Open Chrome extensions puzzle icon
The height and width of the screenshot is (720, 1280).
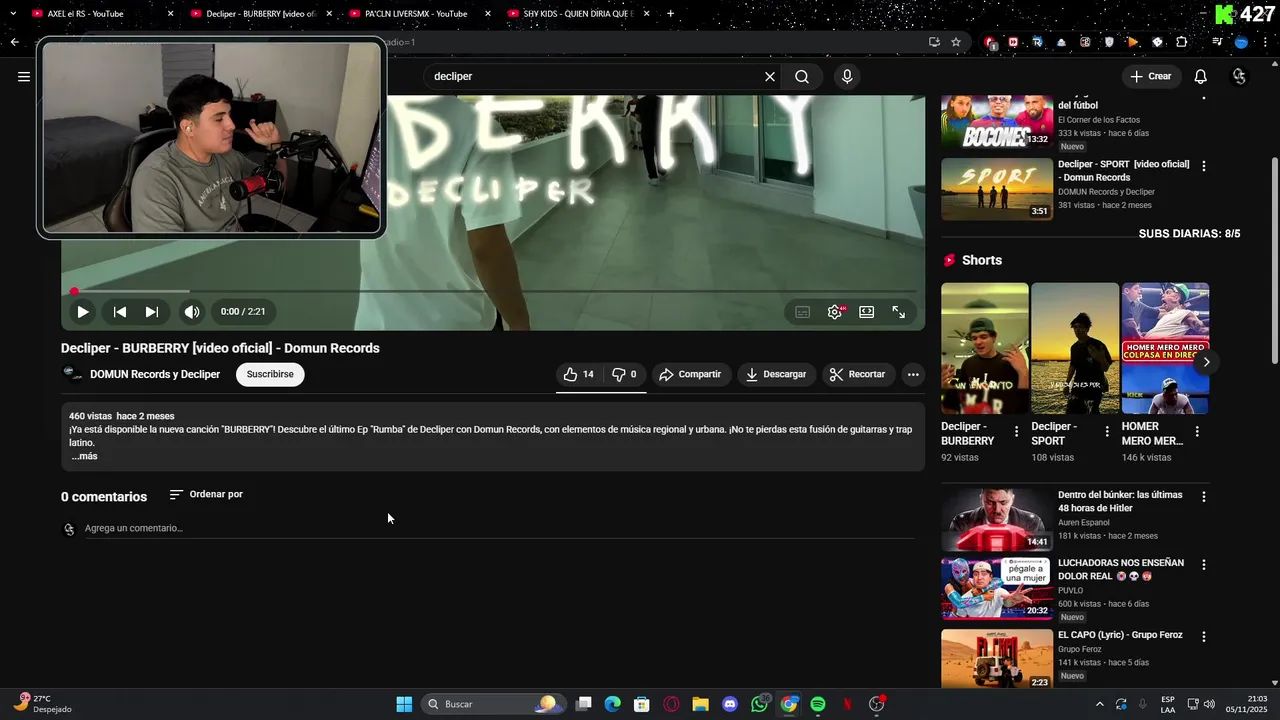tap(1182, 42)
